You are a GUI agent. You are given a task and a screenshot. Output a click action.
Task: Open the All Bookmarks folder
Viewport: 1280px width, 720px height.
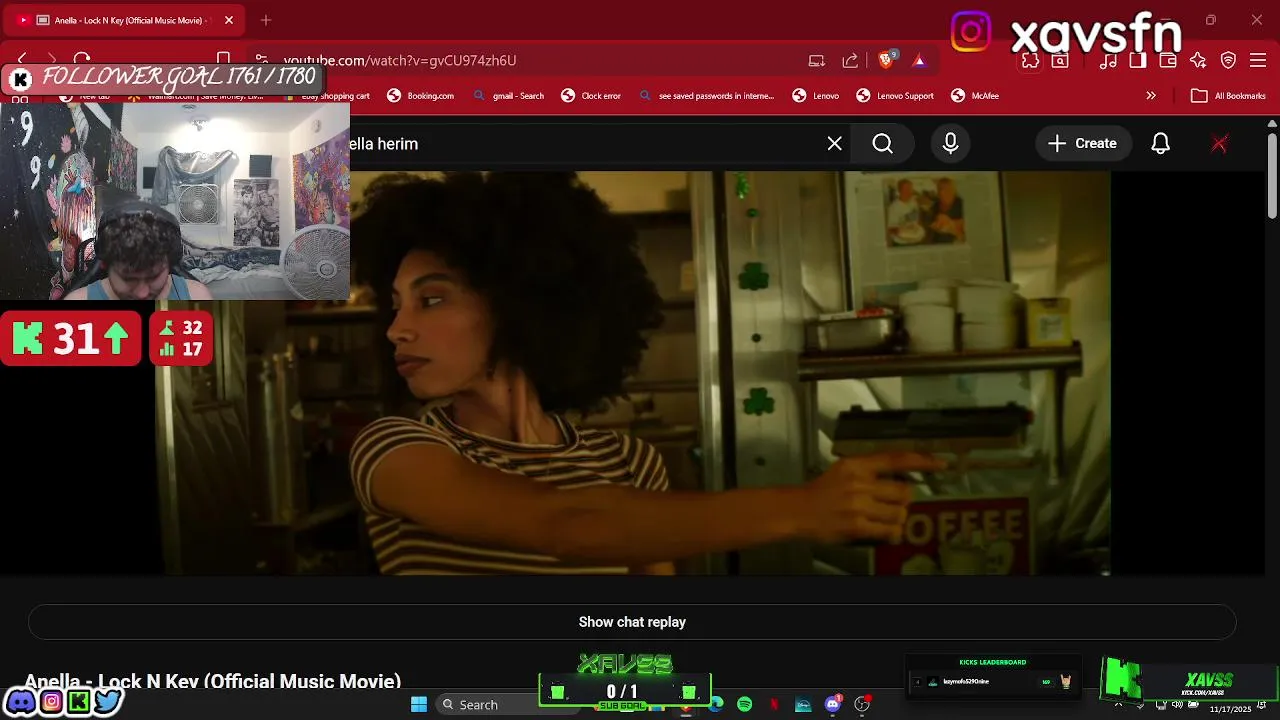tap(1228, 96)
